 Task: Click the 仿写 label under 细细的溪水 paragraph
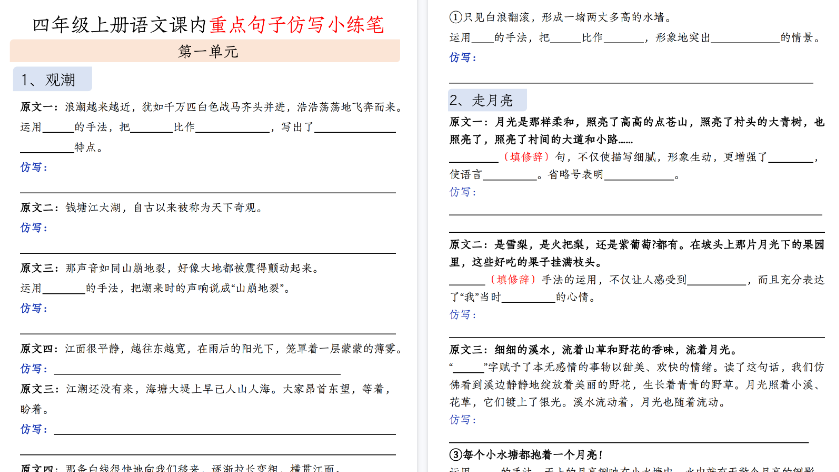(463, 420)
